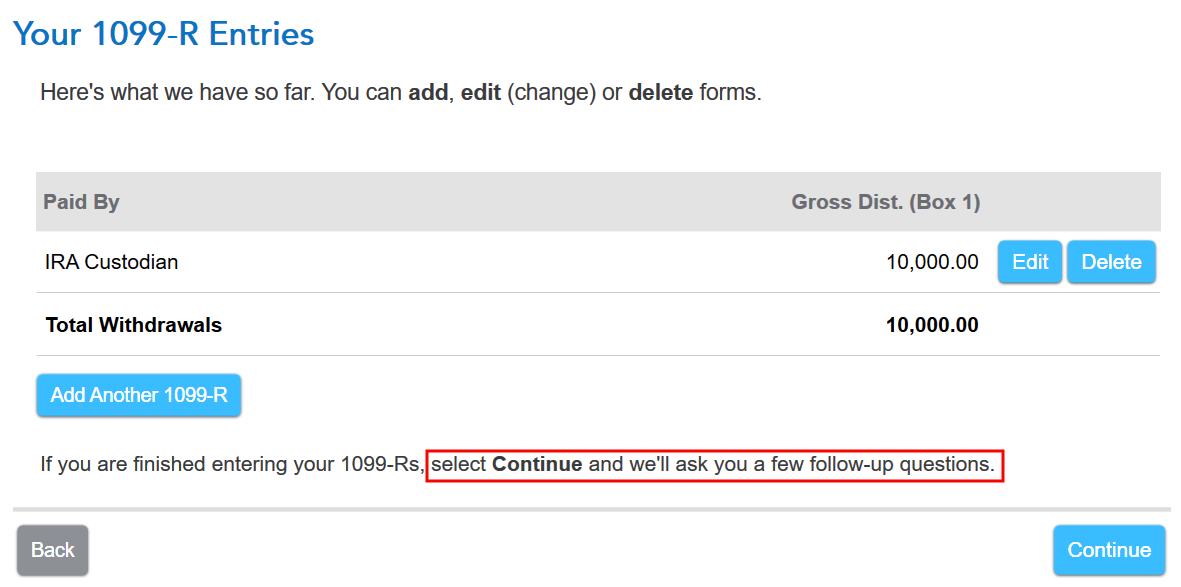1181x587 pixels.
Task: Click Continue to proceed to follow-up questions
Action: 1107,549
